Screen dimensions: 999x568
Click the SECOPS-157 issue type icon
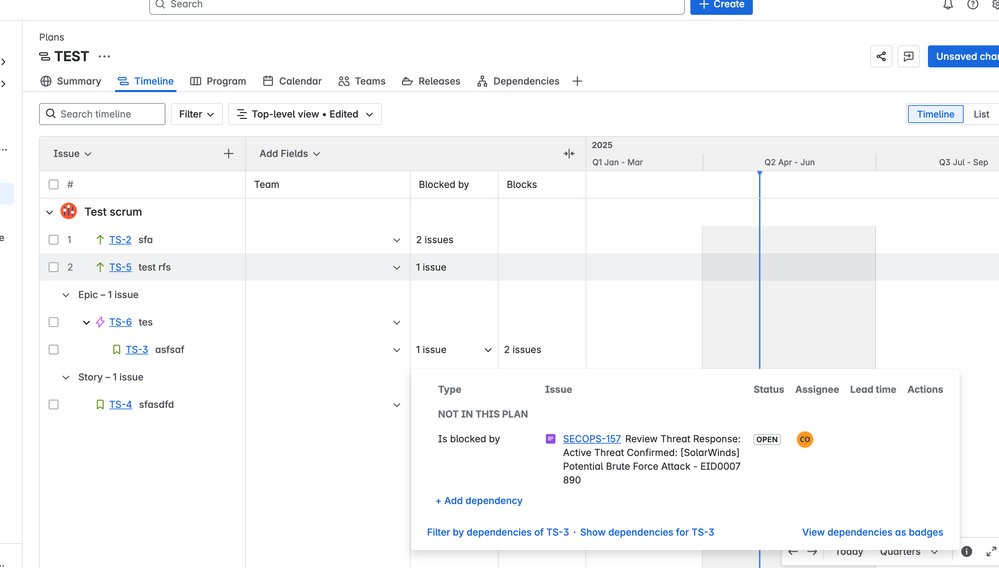point(550,439)
